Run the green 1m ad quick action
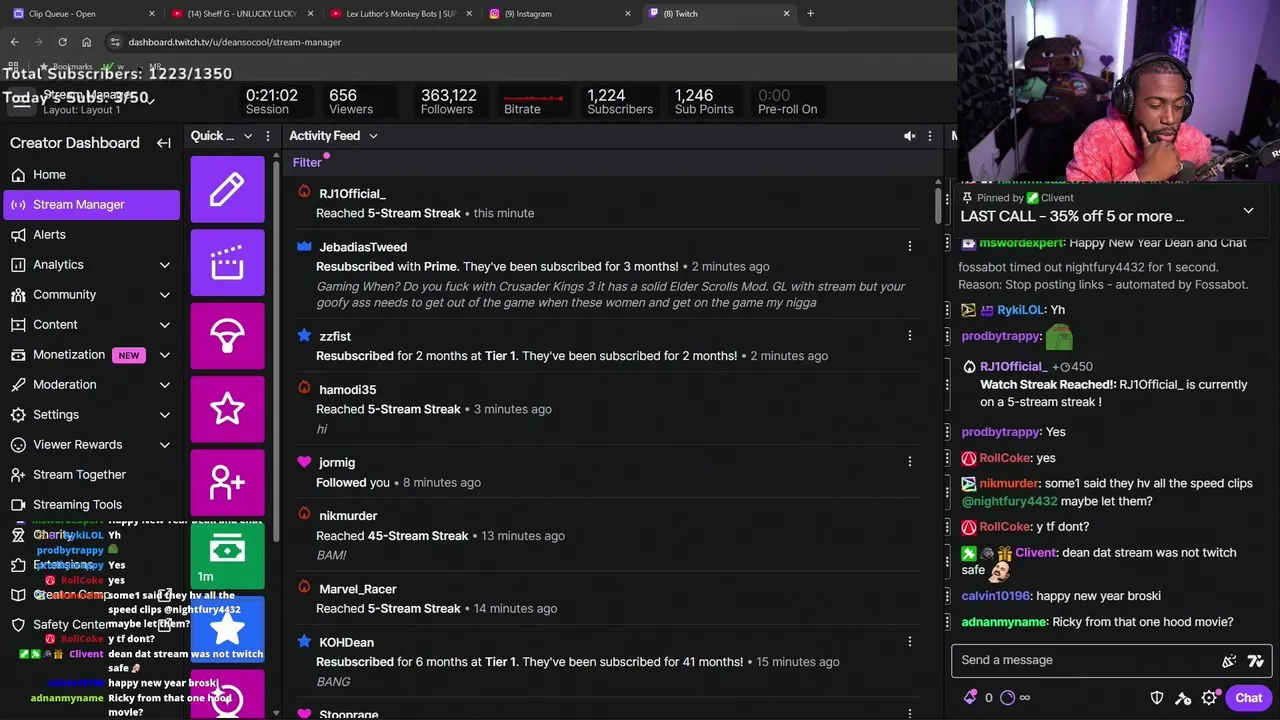This screenshot has height=720, width=1280. click(x=227, y=556)
